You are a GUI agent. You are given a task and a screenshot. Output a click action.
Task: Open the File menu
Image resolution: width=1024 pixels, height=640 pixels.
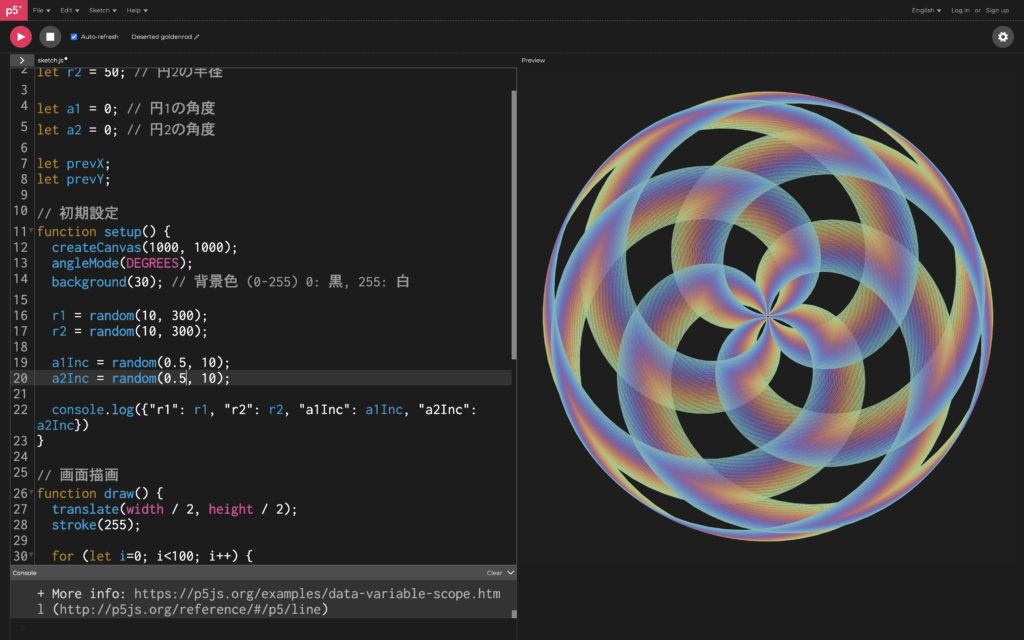point(41,10)
